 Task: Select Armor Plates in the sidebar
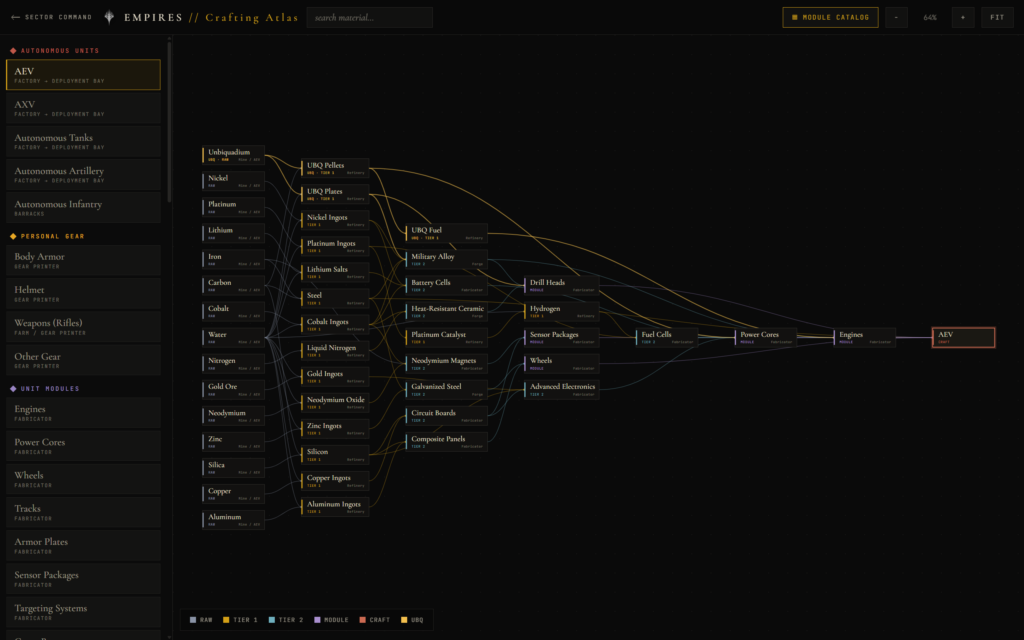click(83, 546)
